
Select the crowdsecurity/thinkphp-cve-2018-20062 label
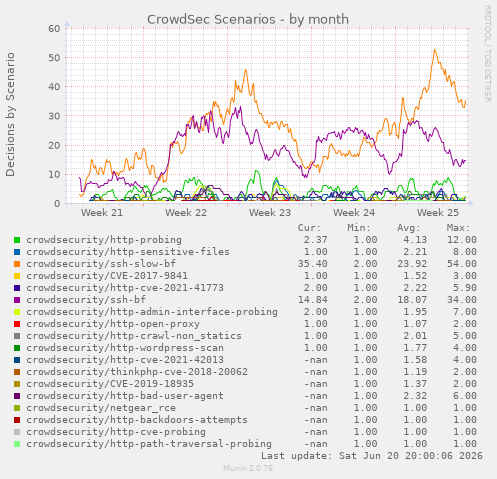pyautogui.click(x=137, y=372)
